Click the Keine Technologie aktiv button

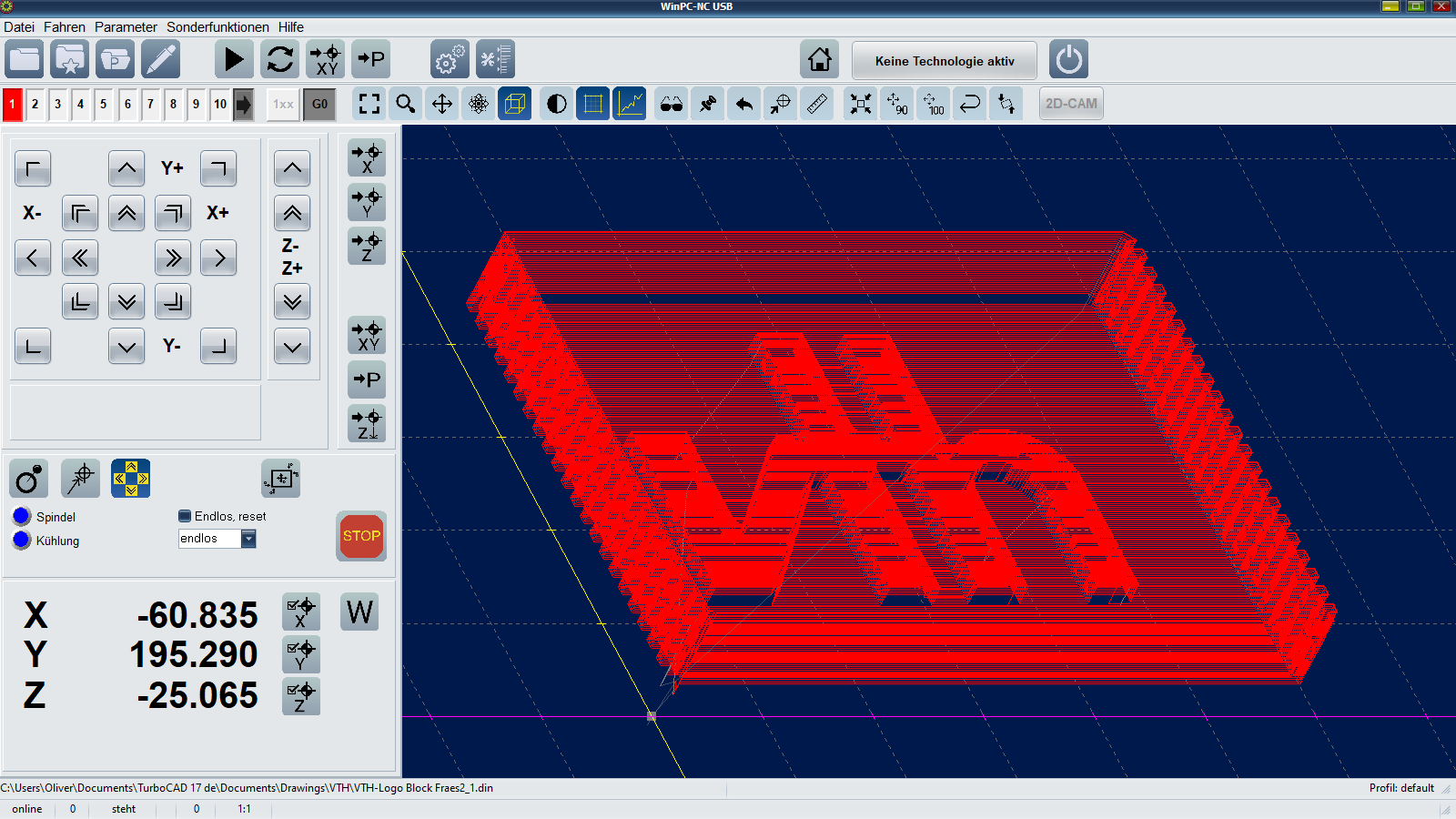click(944, 61)
